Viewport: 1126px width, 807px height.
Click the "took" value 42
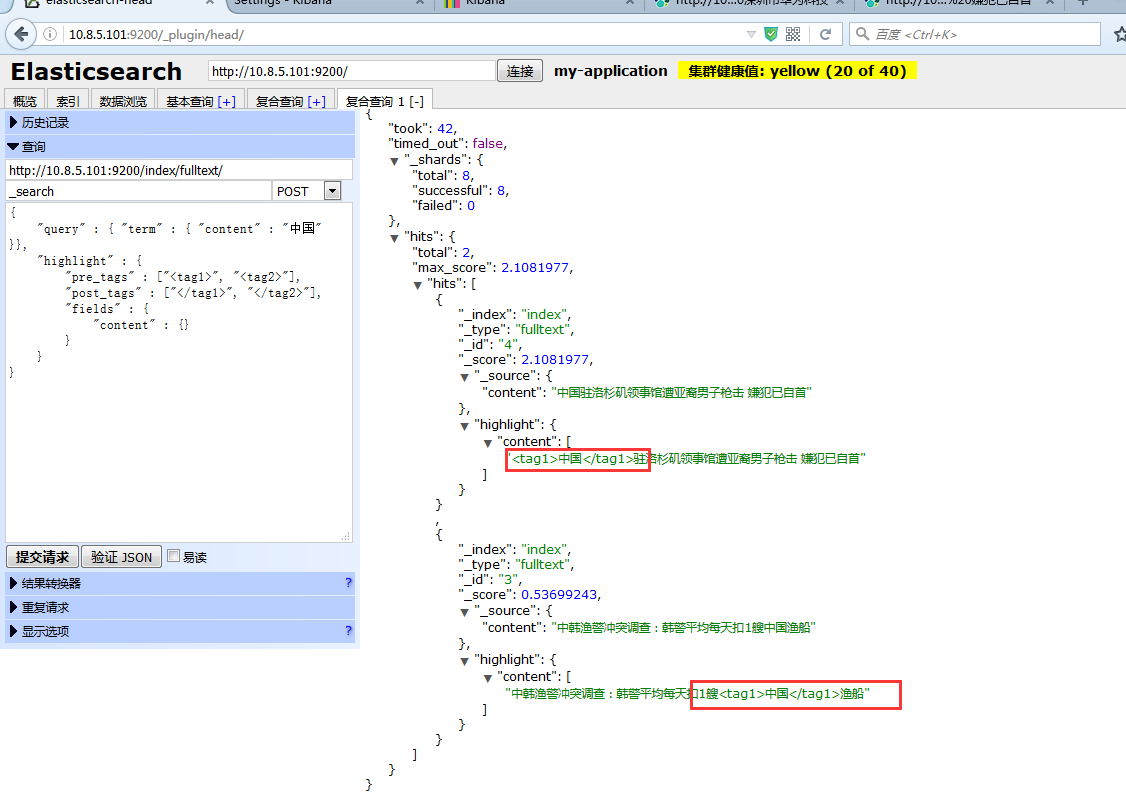tap(445, 129)
